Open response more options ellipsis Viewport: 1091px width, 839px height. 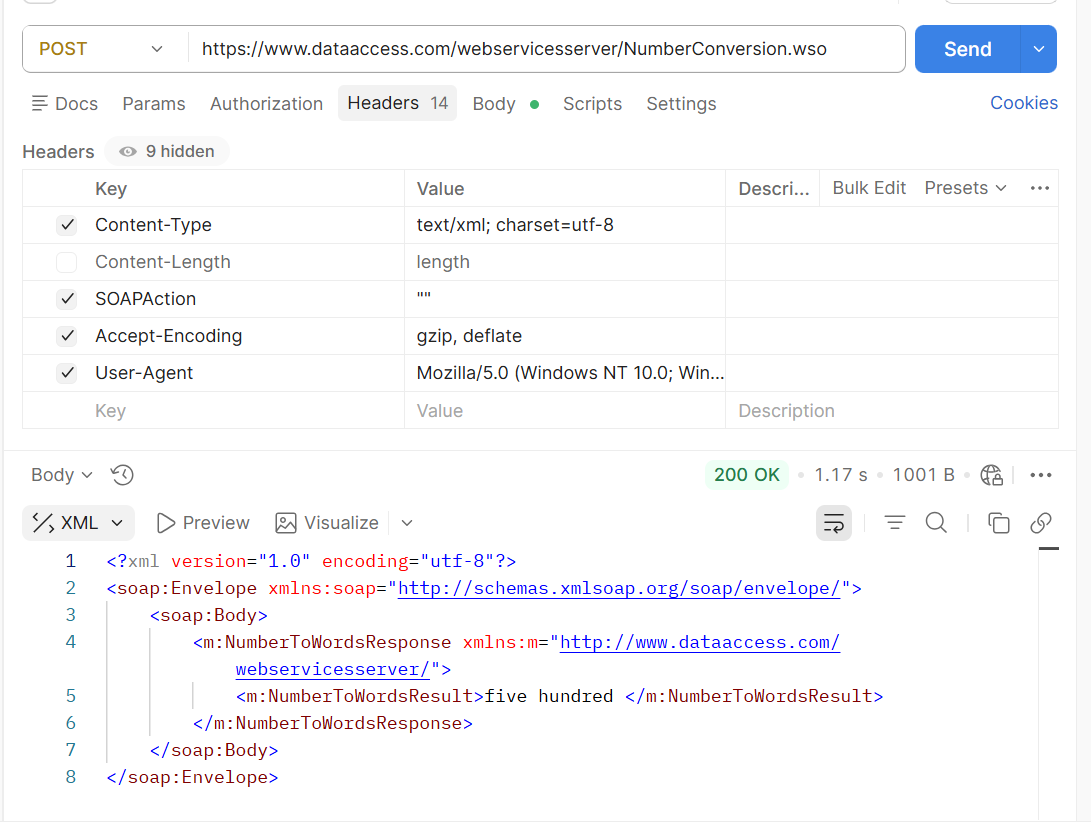pyautogui.click(x=1041, y=475)
